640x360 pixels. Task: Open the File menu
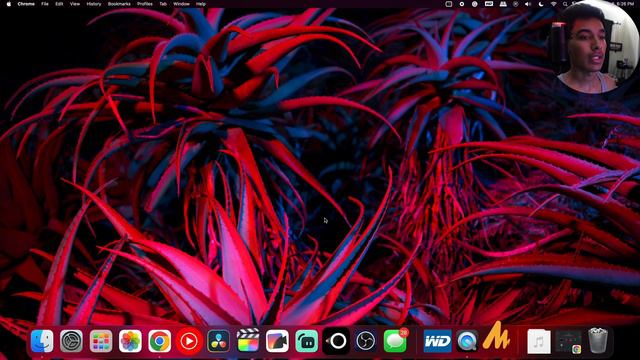(x=45, y=4)
